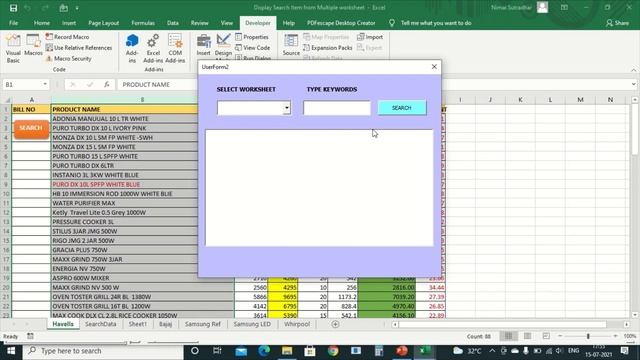Close the UserForm2 dialog

434,67
